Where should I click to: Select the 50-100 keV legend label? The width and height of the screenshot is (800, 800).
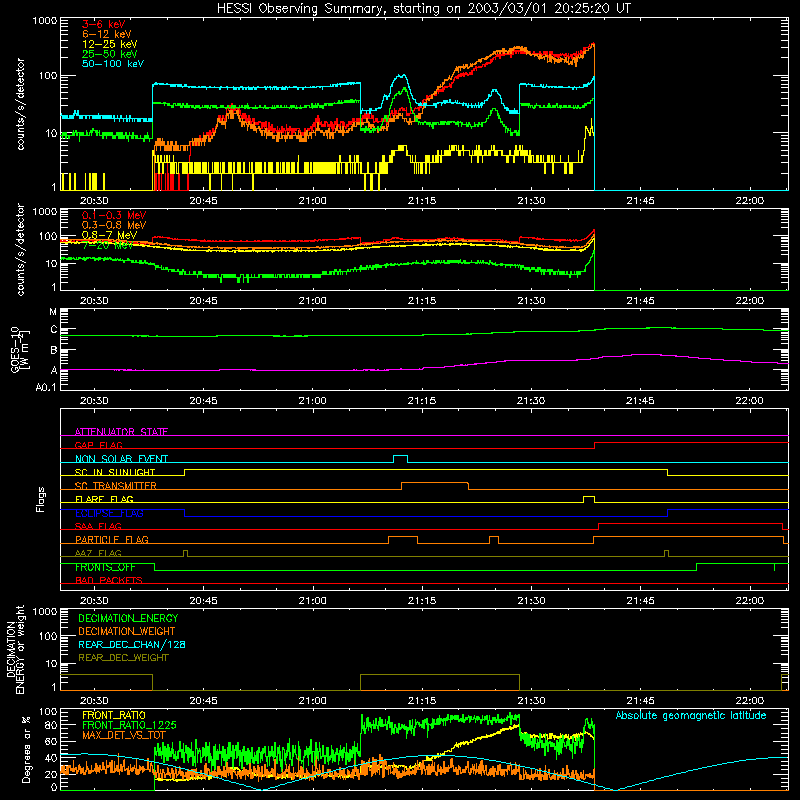pos(113,64)
